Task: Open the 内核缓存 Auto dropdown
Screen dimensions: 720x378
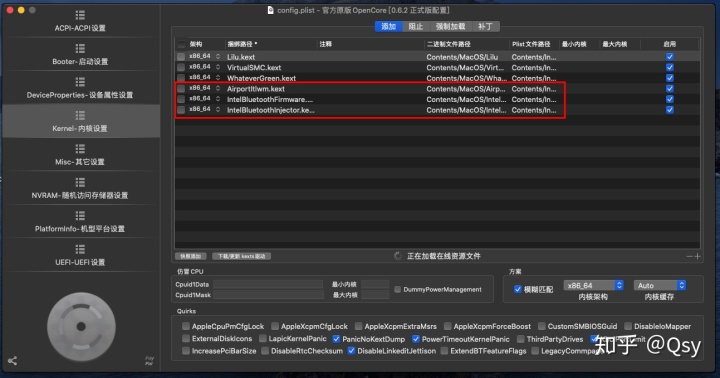Action: [x=659, y=285]
